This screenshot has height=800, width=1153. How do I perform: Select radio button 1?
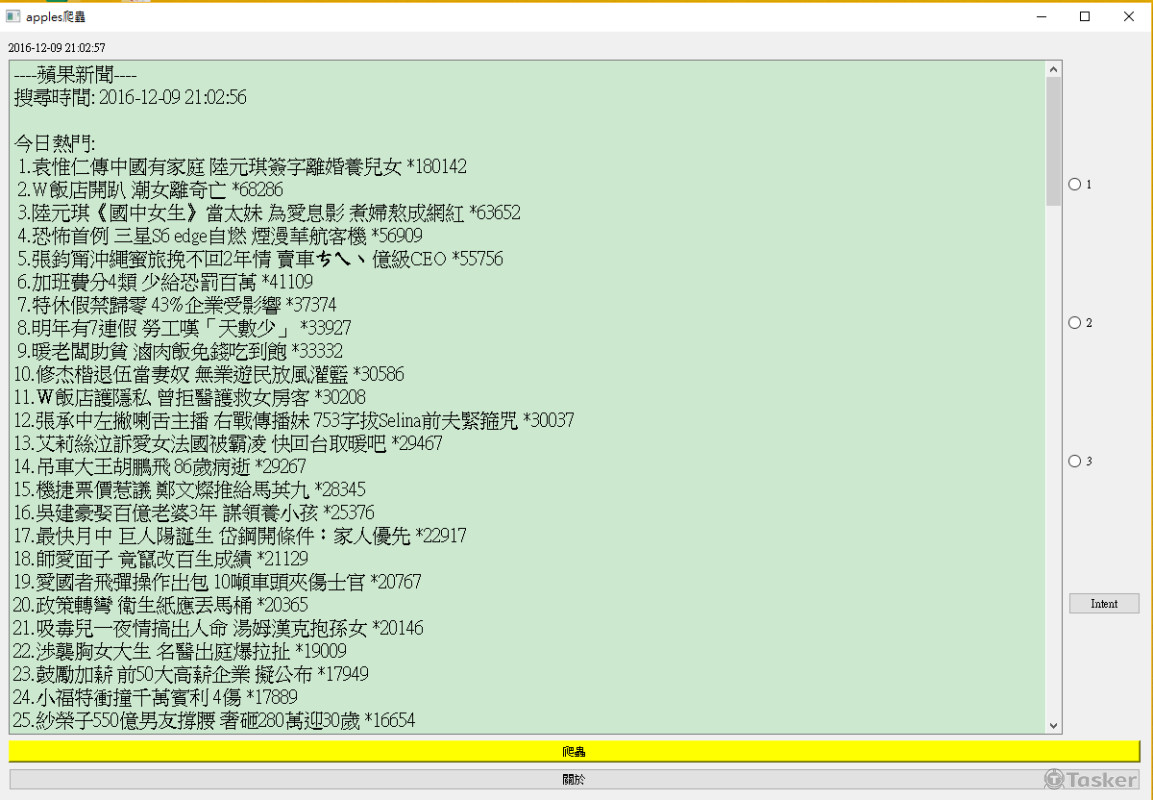tap(1075, 185)
